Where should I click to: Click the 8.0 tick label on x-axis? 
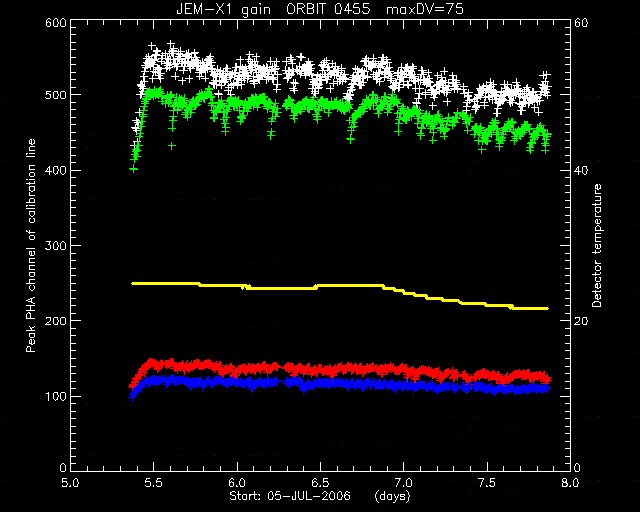pyautogui.click(x=570, y=483)
